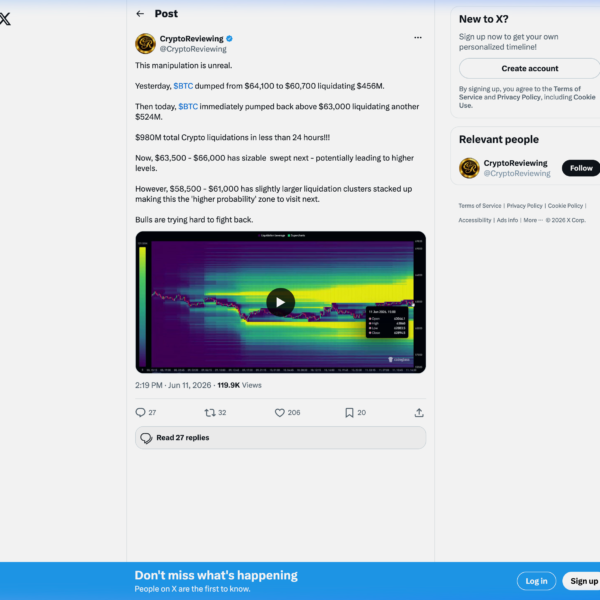600x600 pixels.
Task: Click the heatmap tooltip box in the video
Action: [x=387, y=322]
